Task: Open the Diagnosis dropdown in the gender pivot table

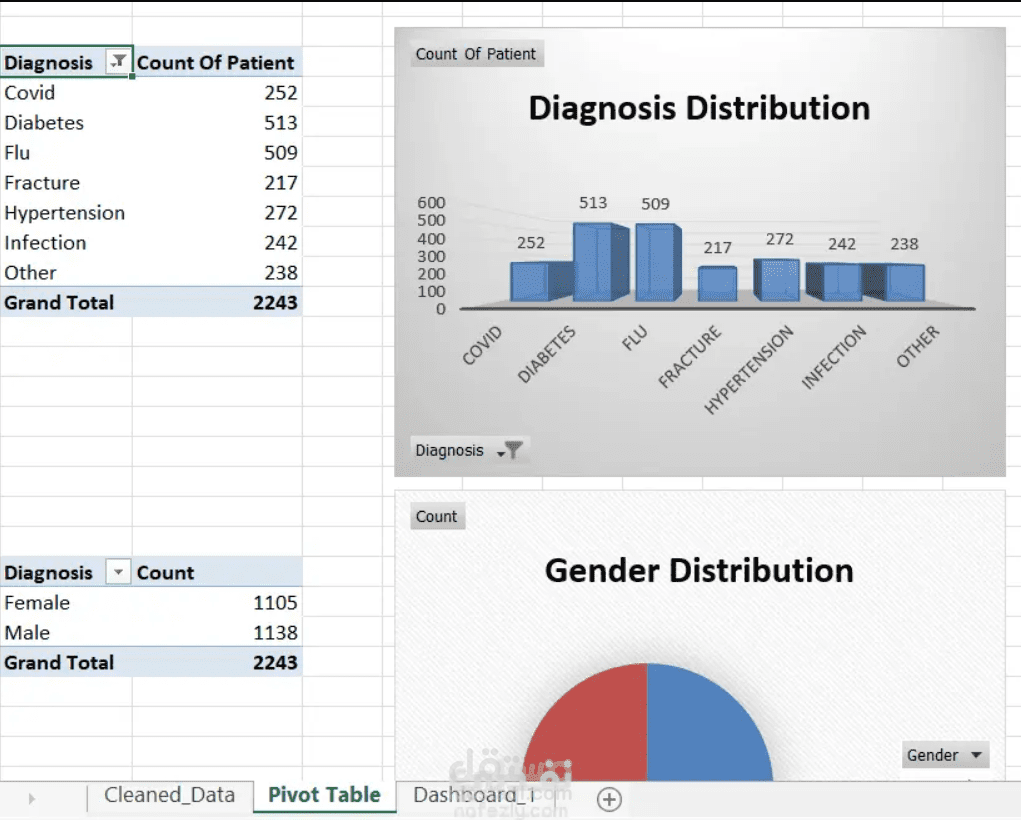Action: [118, 572]
